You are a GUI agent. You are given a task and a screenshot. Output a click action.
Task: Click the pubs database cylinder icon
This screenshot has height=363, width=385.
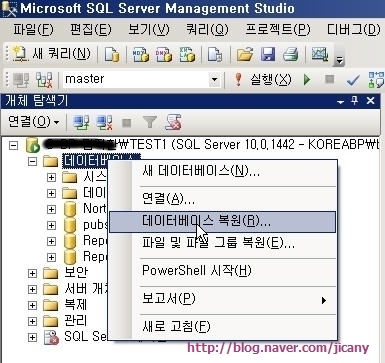70,225
